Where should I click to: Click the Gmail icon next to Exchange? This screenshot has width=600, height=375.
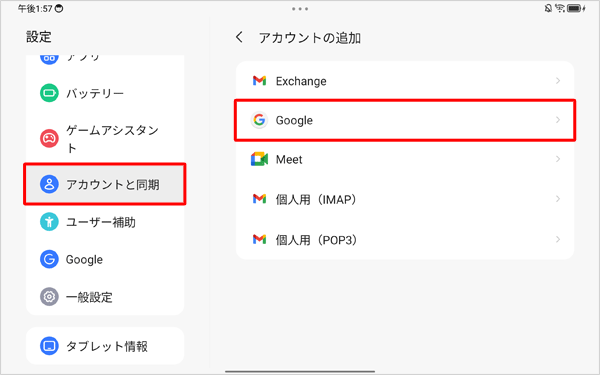click(259, 81)
